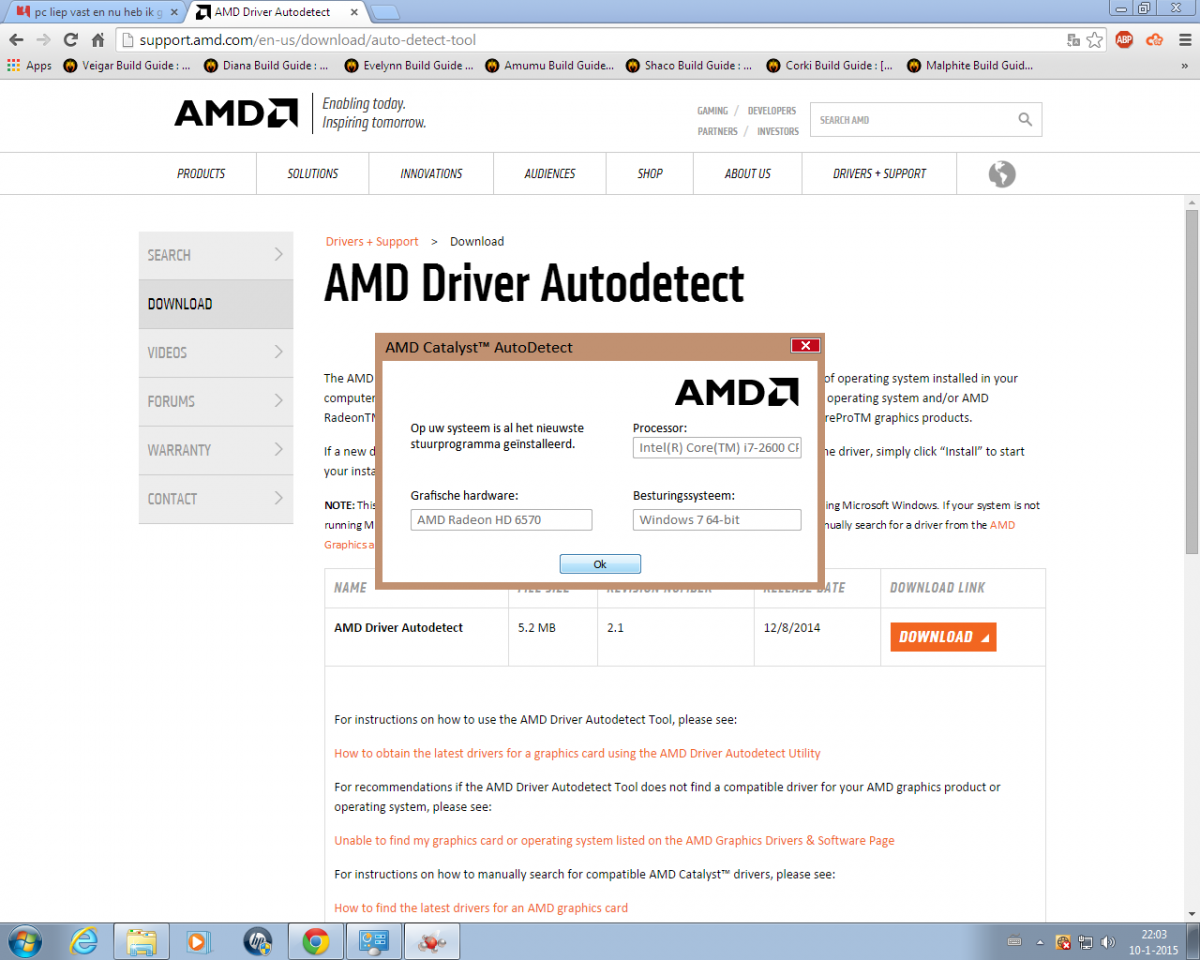Open the Shop menu

click(650, 174)
